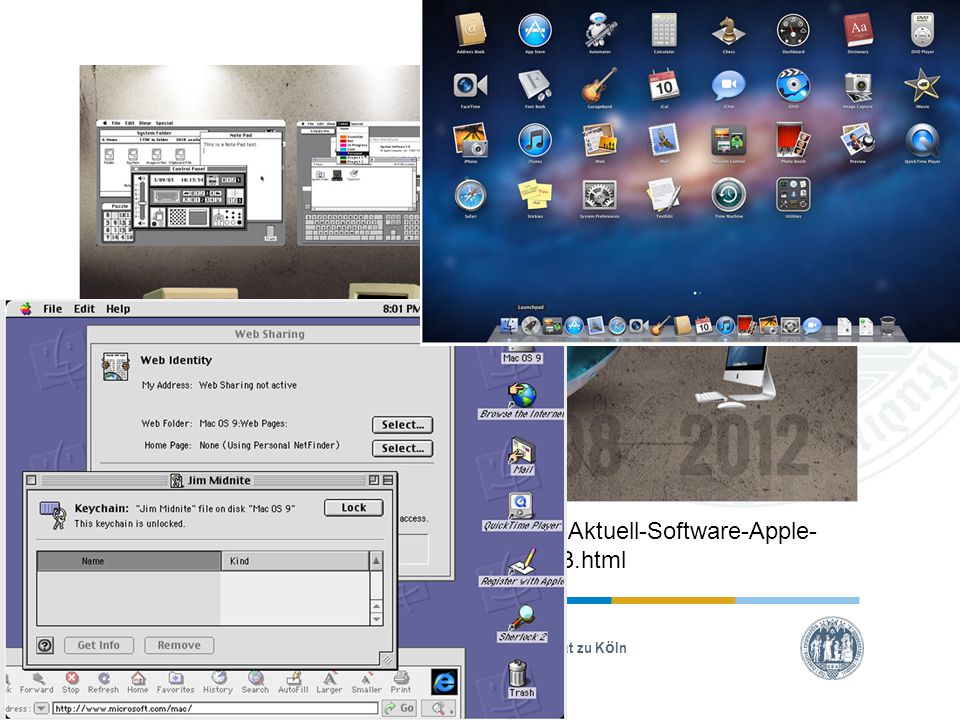Open Stickies in Launchpad
Viewport: 960px width, 720px height.
(535, 195)
